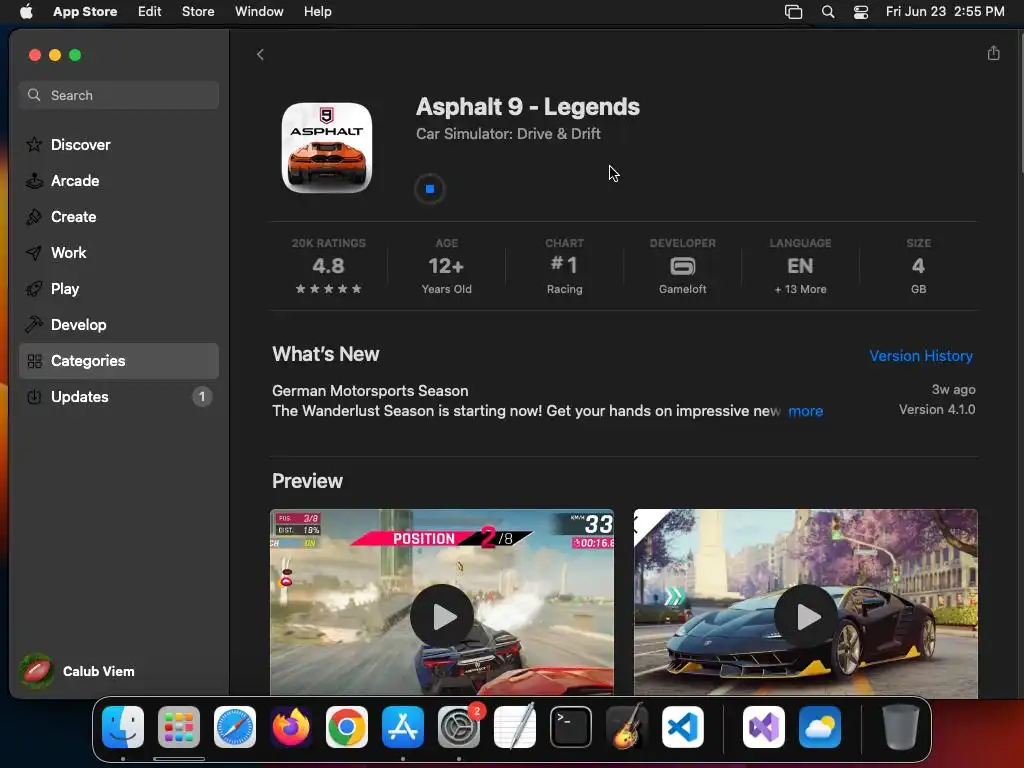This screenshot has height=768, width=1024.
Task: Open the Trash from the Dock
Action: click(x=901, y=727)
